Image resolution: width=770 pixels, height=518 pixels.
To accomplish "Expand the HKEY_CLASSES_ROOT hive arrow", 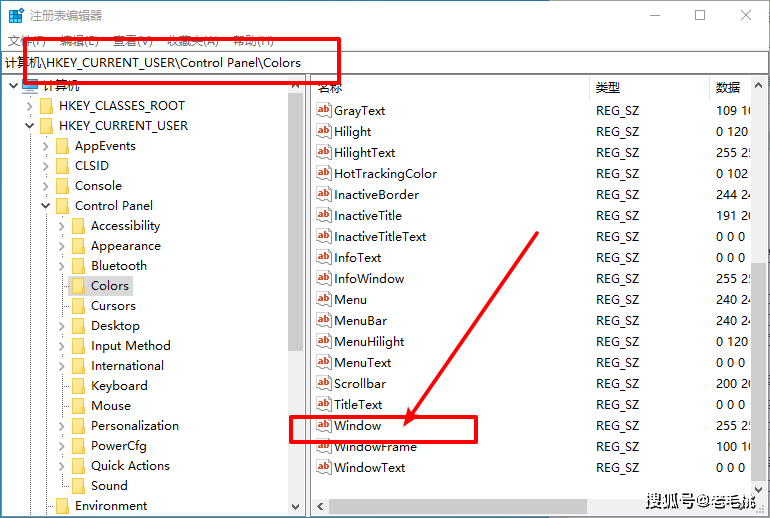I will 30,106.
